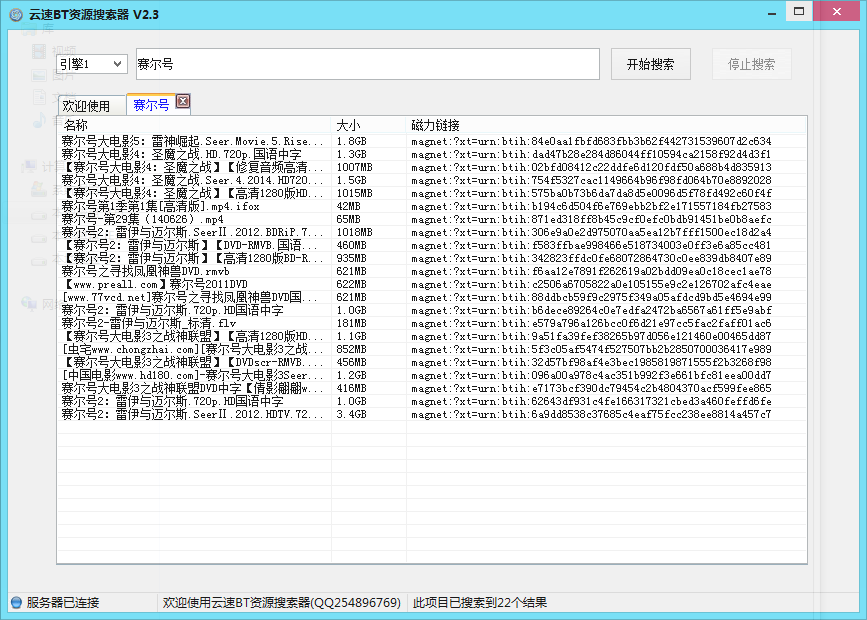The image size is (867, 620).
Task: Close the 赛尔号 results tab
Action: pos(183,102)
